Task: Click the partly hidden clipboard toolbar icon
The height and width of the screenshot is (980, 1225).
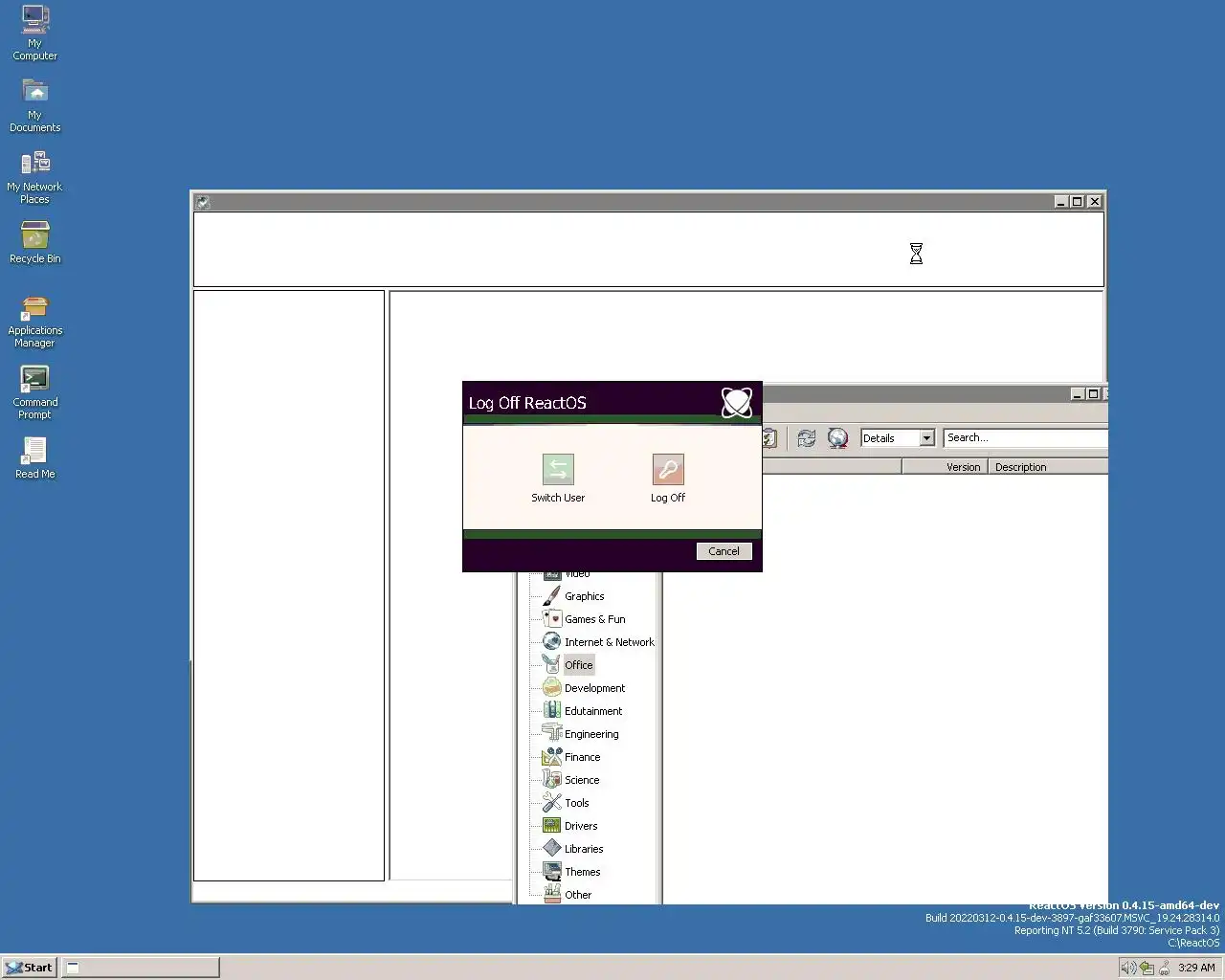Action: 769,437
